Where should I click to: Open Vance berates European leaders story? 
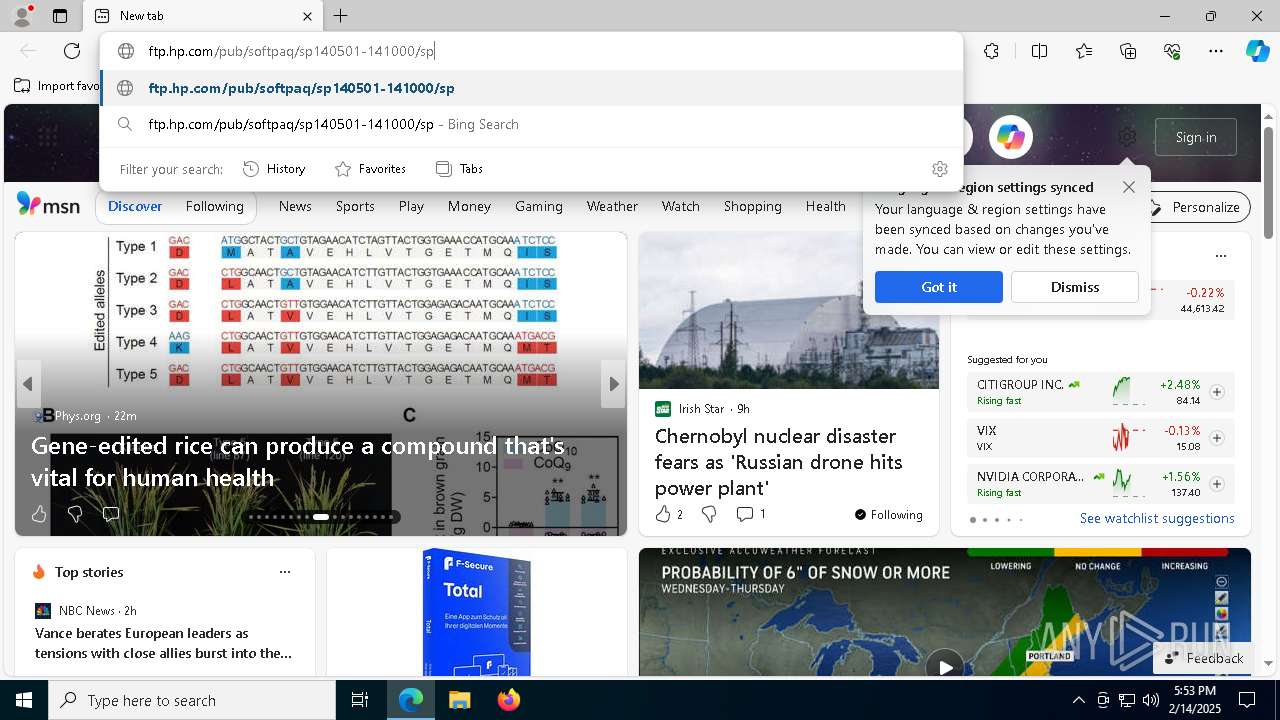164,643
